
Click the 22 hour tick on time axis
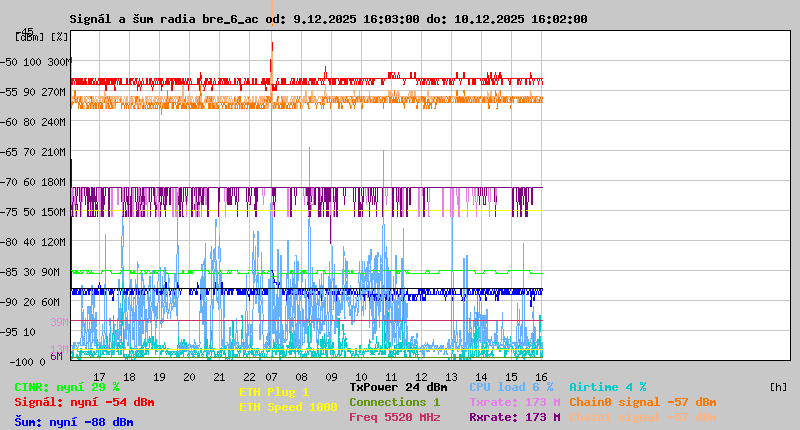[248, 377]
